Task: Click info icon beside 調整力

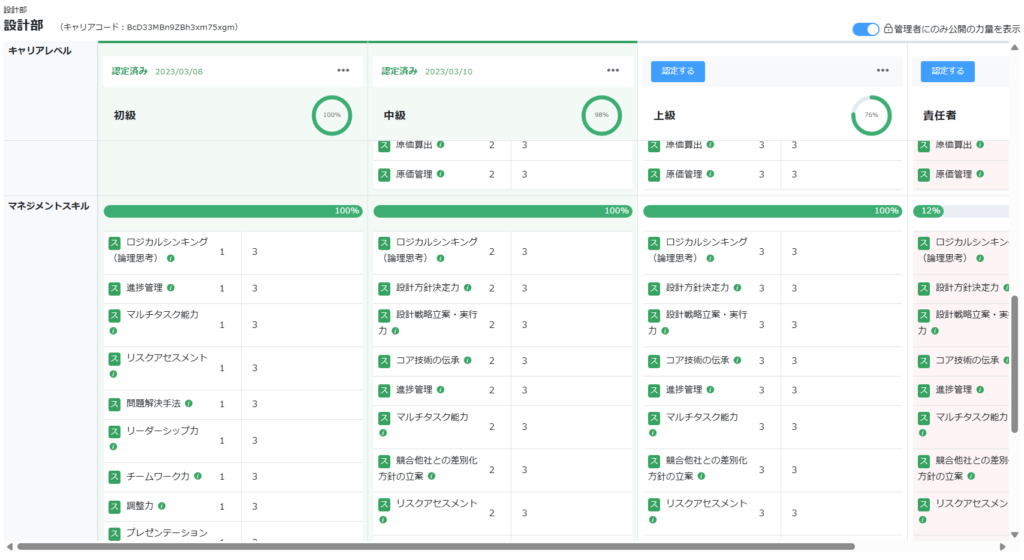Action: click(x=162, y=506)
